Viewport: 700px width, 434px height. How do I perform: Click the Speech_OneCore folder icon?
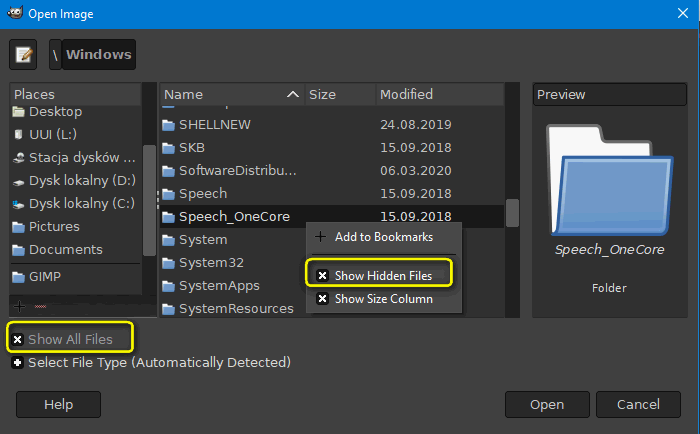tap(168, 217)
